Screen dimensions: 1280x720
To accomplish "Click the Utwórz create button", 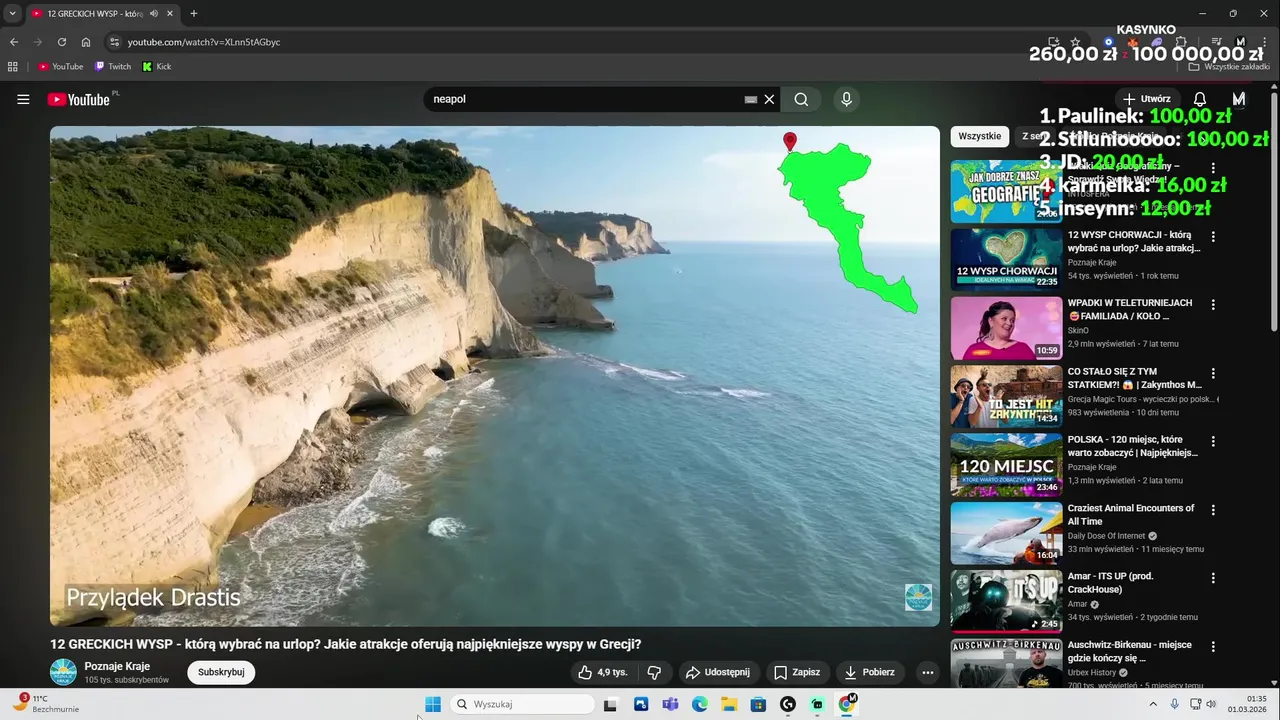I will pyautogui.click(x=1146, y=99).
